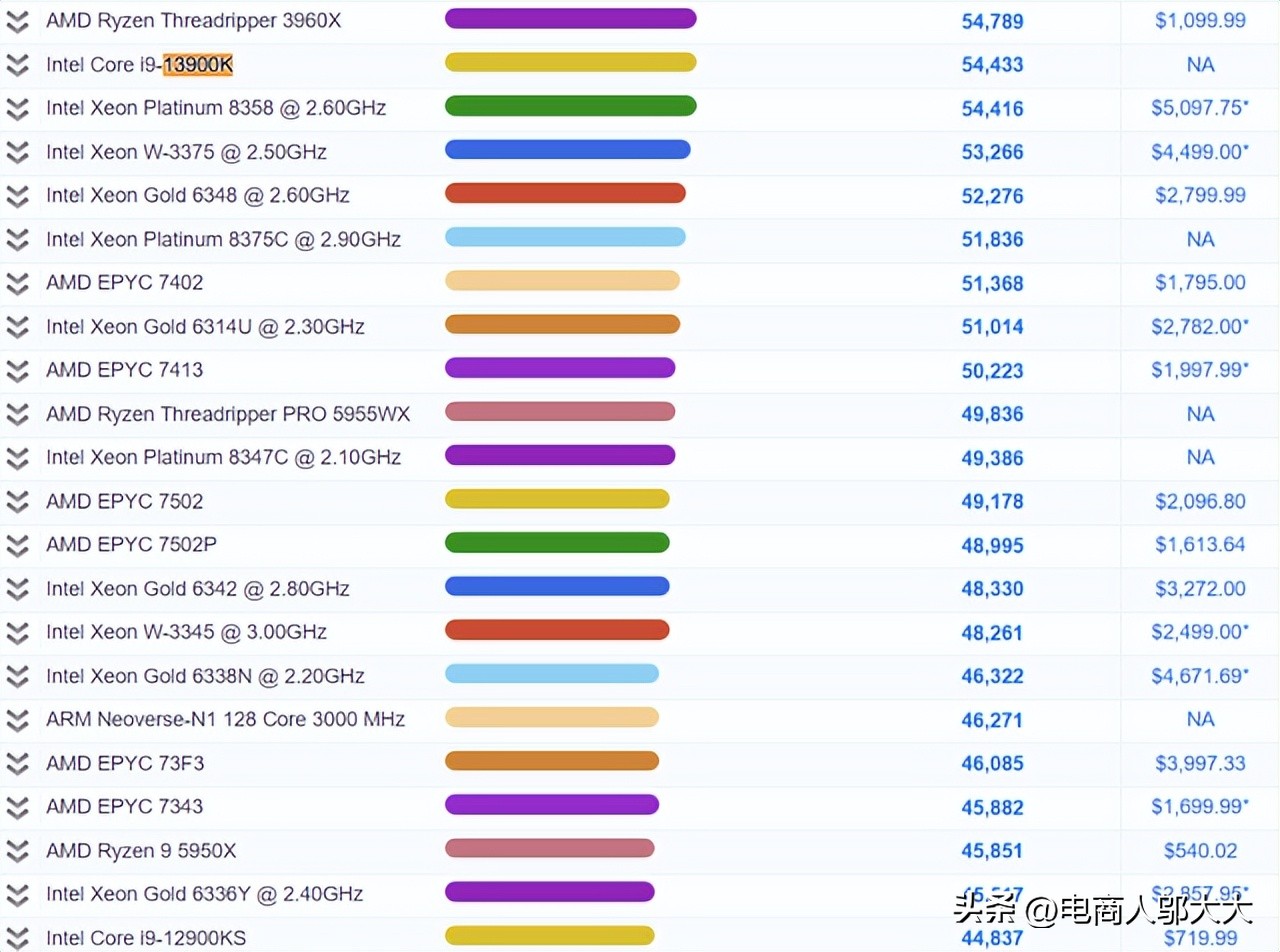1280x952 pixels.
Task: Click the AMD EPYC 7502 name
Action: [124, 500]
